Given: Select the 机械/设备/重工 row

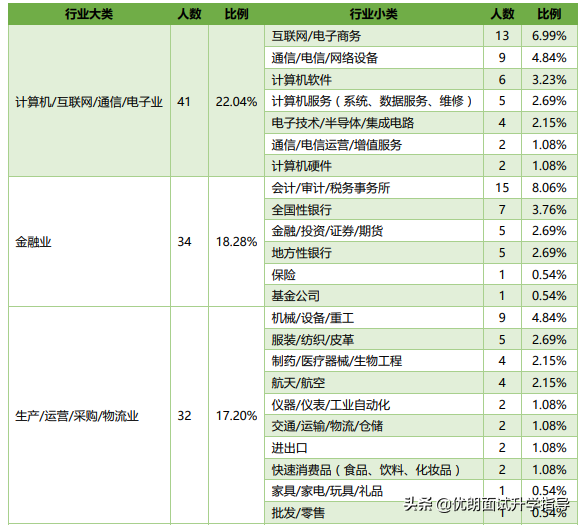Looking at the screenshot, I should point(421,318).
